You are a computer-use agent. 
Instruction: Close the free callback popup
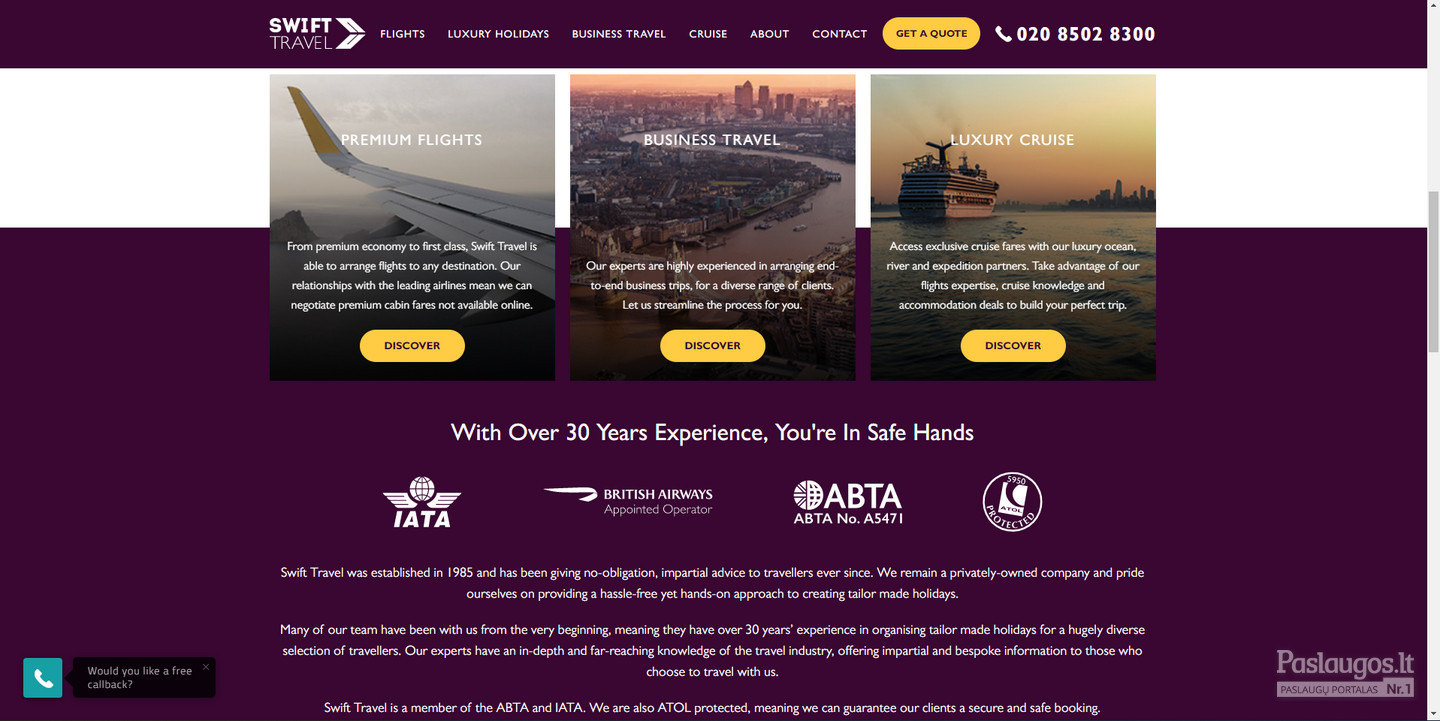point(206,667)
